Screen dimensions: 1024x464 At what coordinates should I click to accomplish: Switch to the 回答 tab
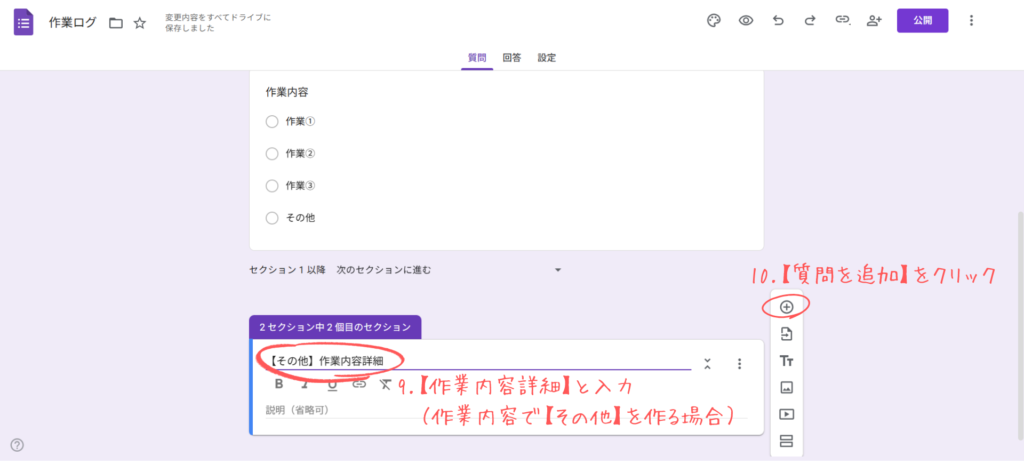coord(511,58)
